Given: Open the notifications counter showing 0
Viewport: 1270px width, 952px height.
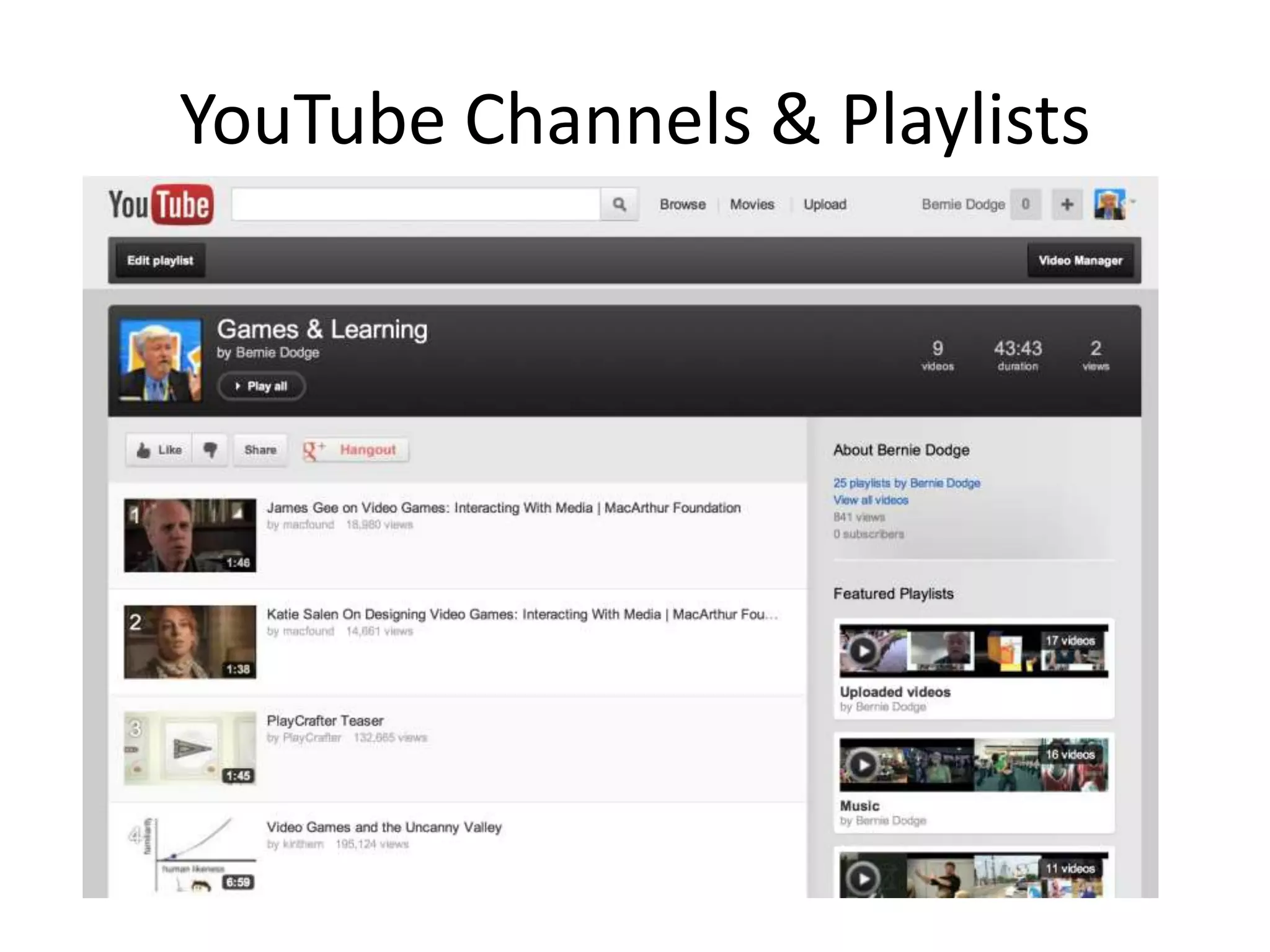Looking at the screenshot, I should (1026, 204).
